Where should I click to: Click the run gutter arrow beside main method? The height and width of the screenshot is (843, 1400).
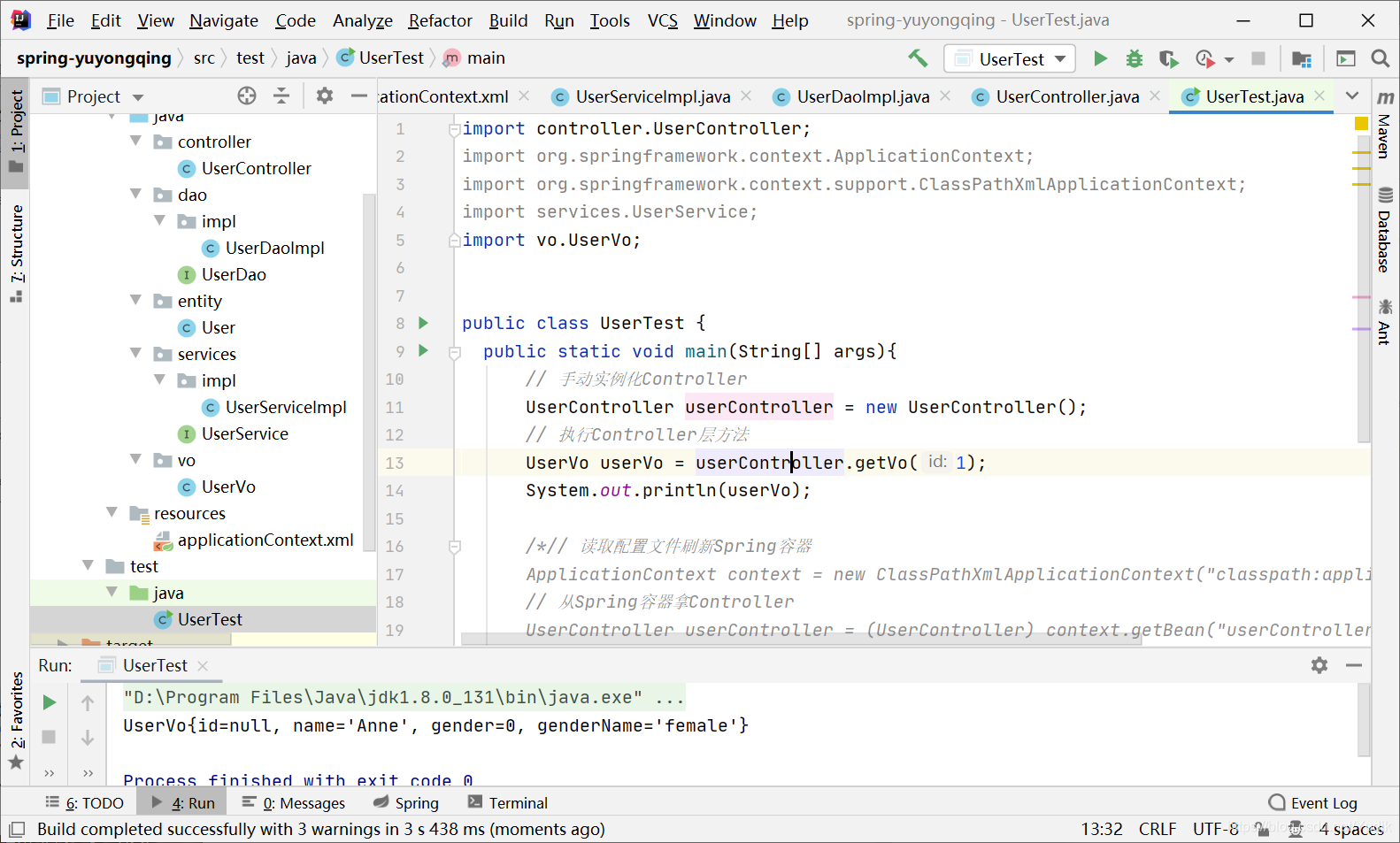pos(423,350)
